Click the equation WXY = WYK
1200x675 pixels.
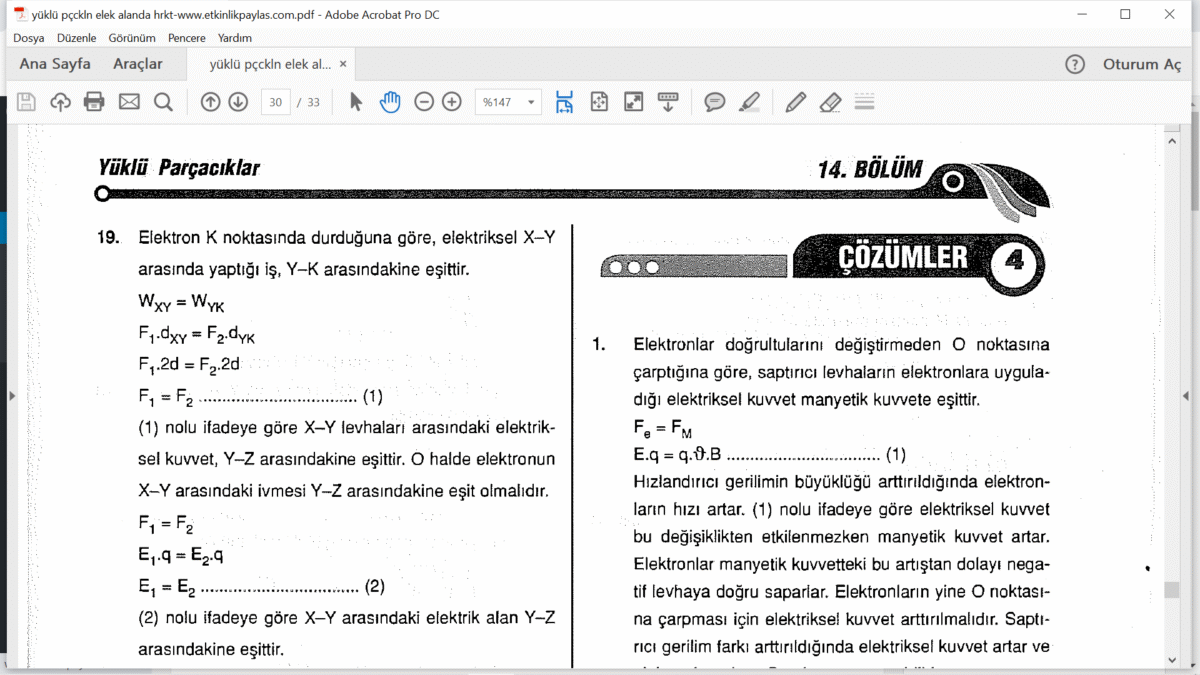[181, 301]
